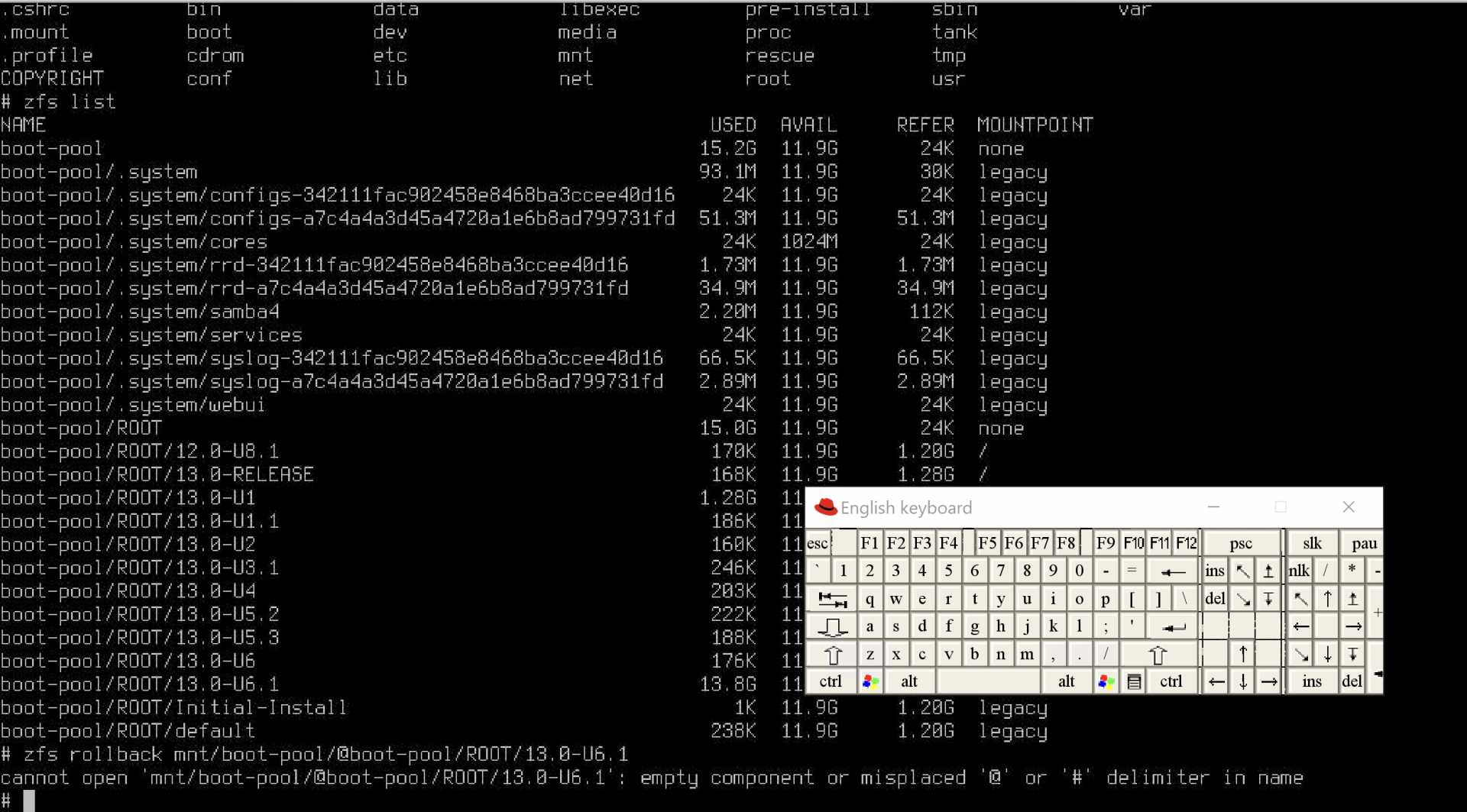Click the letter q key

point(870,599)
